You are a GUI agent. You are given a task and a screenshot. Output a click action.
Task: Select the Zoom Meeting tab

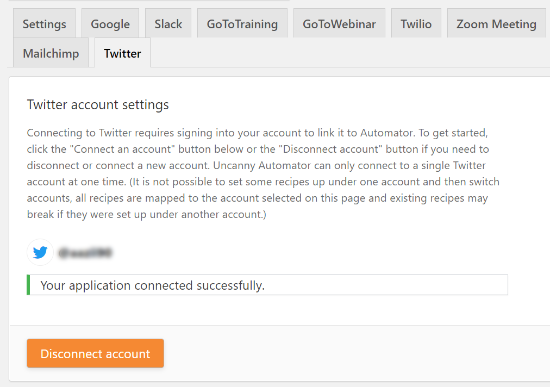pos(496,23)
